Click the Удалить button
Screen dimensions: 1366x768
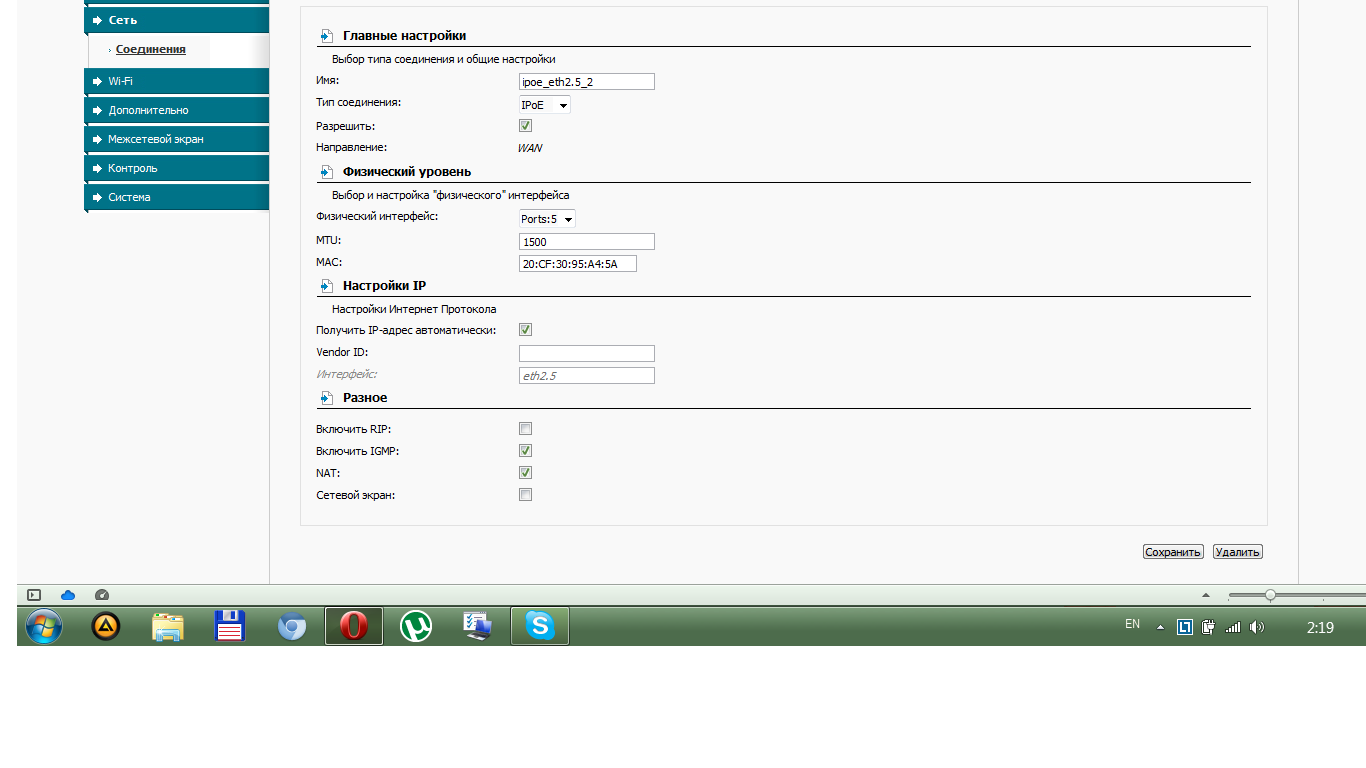point(1238,552)
